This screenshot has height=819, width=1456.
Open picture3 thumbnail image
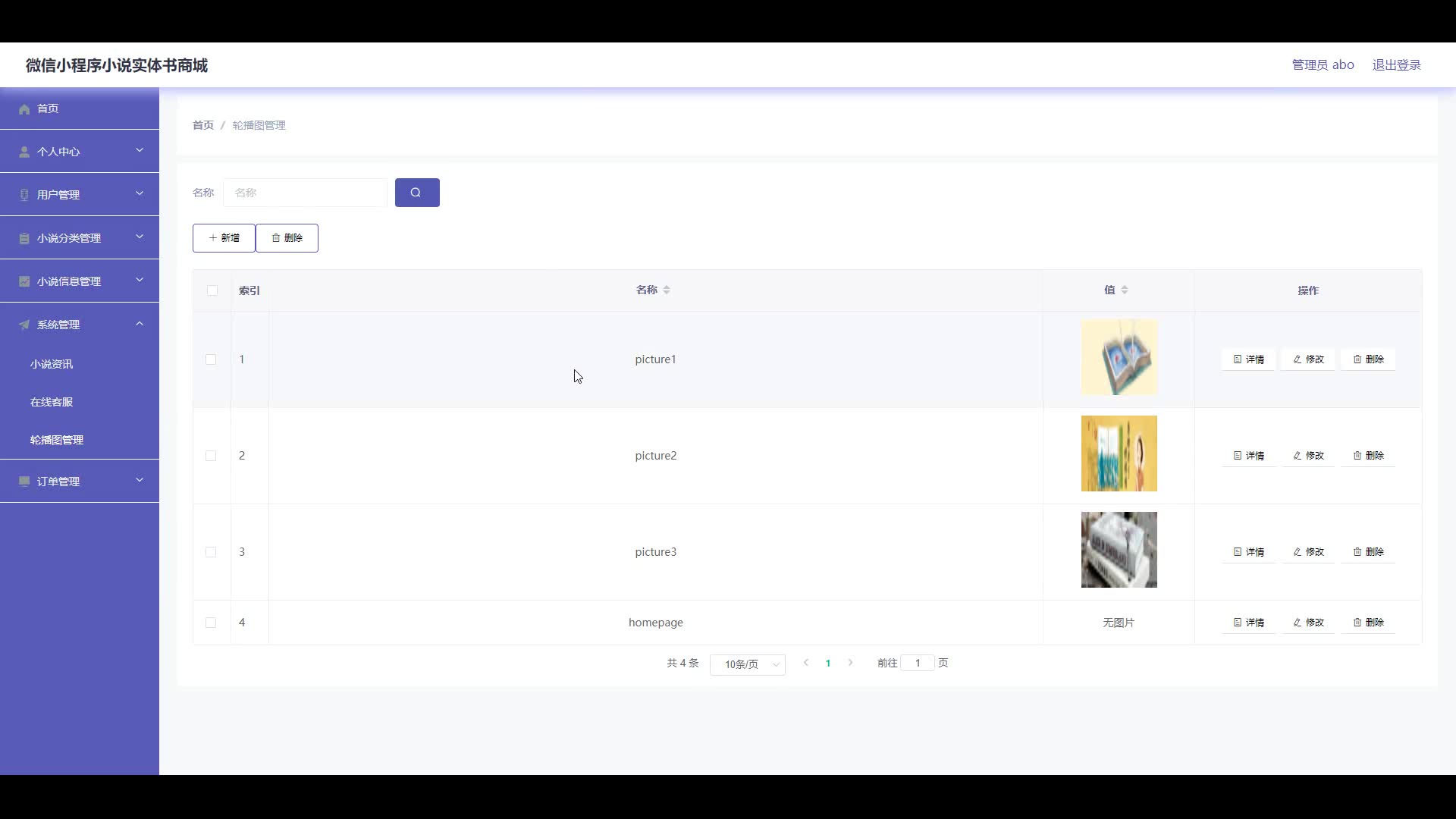(1119, 550)
